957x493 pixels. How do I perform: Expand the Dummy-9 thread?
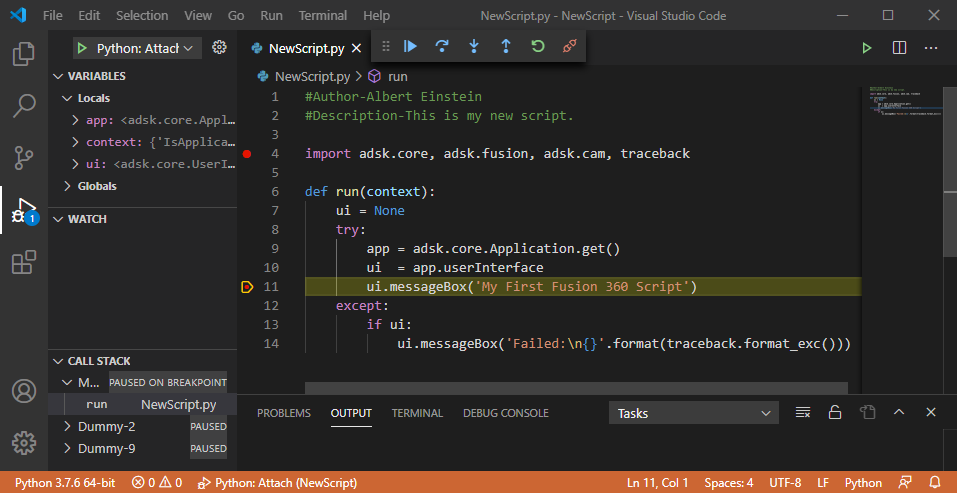tap(67, 448)
